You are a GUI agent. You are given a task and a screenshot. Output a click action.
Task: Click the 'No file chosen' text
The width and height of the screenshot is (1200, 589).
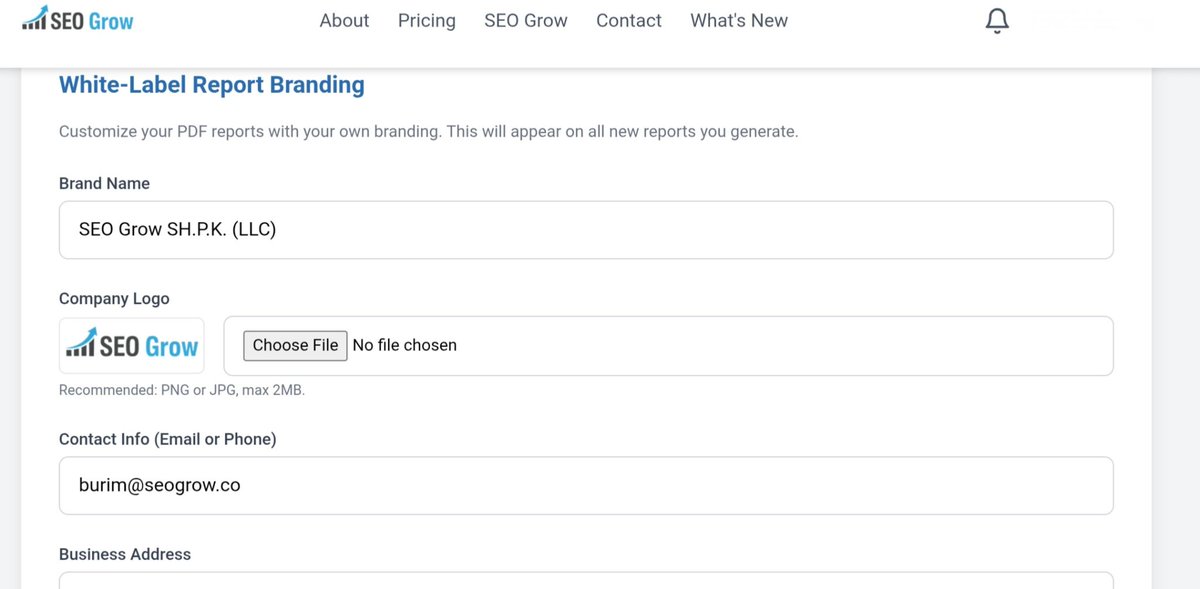tap(405, 345)
